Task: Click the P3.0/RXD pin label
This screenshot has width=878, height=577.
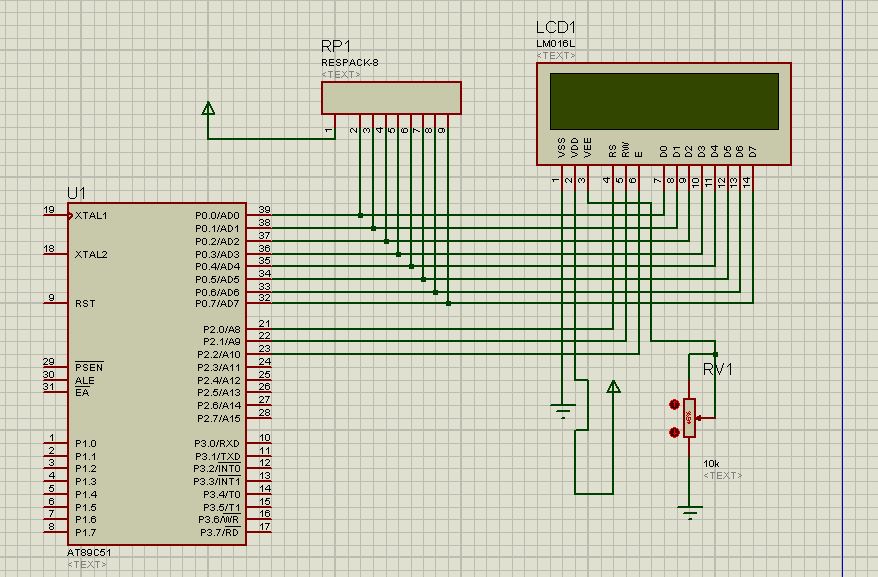Action: coord(217,444)
